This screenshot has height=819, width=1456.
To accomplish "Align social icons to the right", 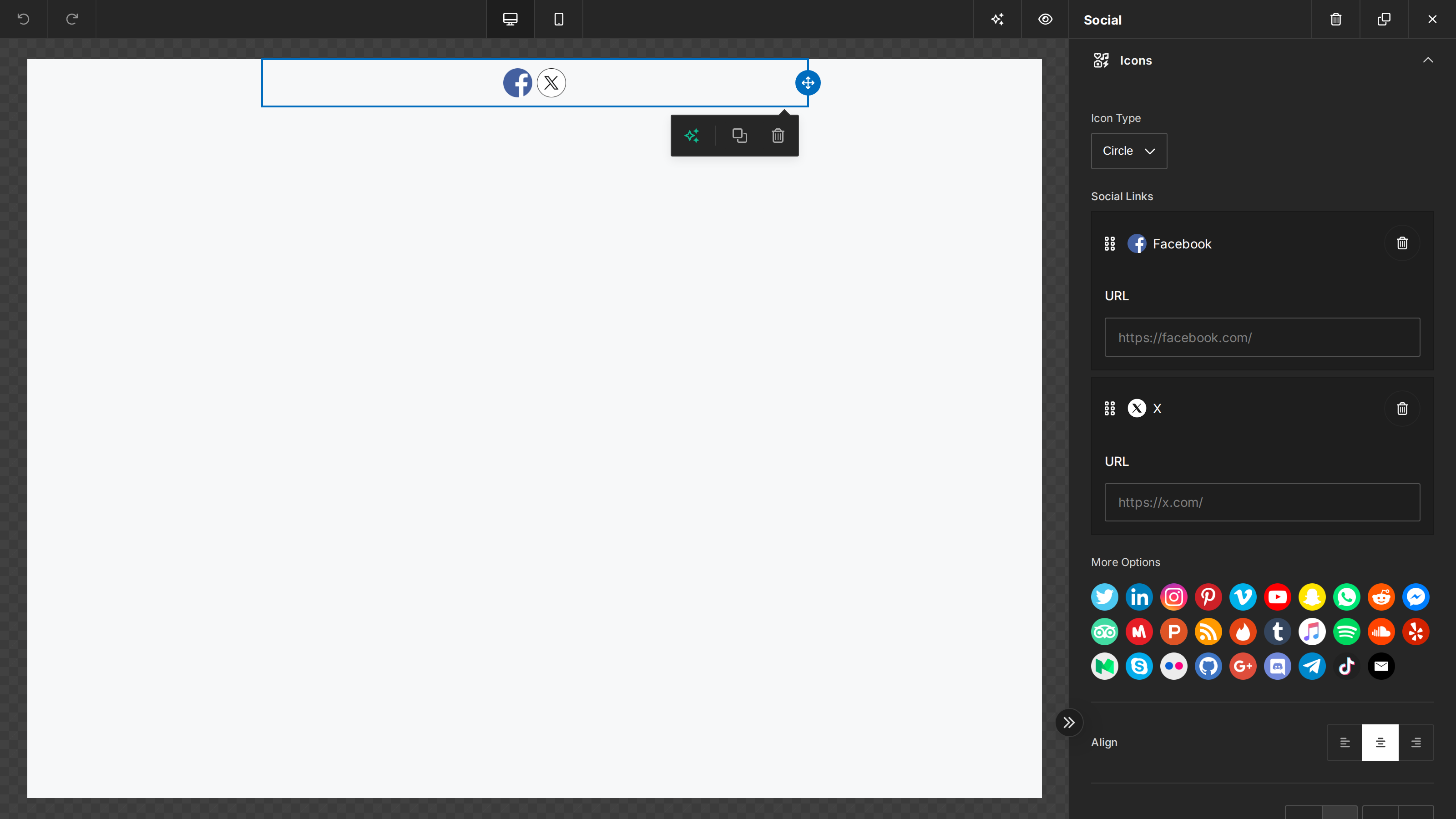I will pos(1416,742).
